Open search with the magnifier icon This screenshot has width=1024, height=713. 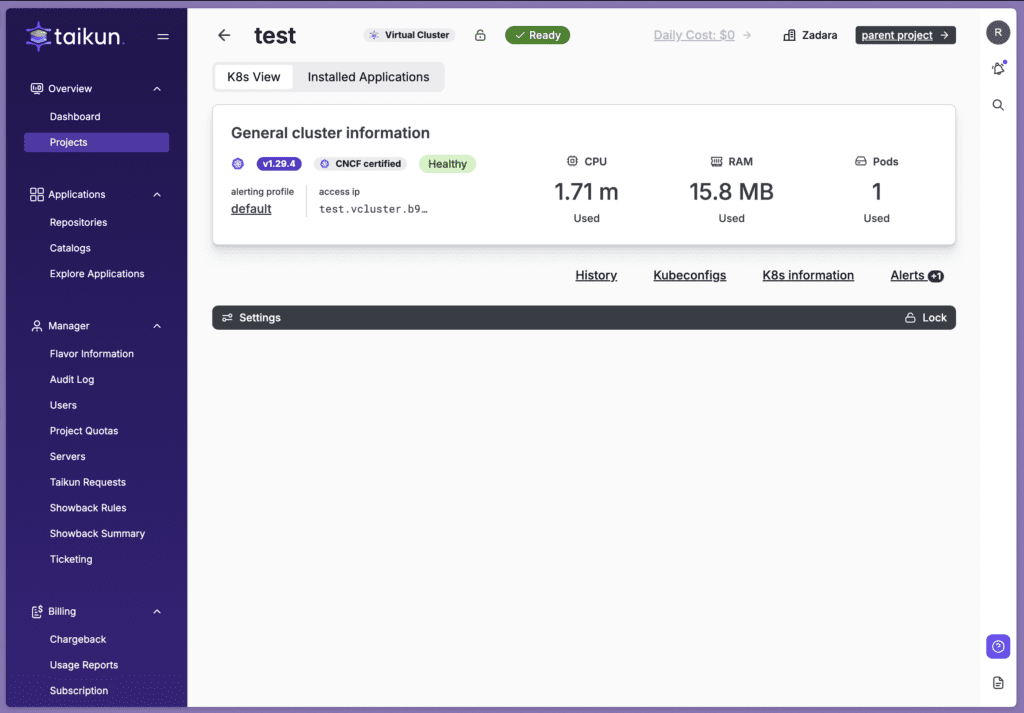click(x=998, y=105)
